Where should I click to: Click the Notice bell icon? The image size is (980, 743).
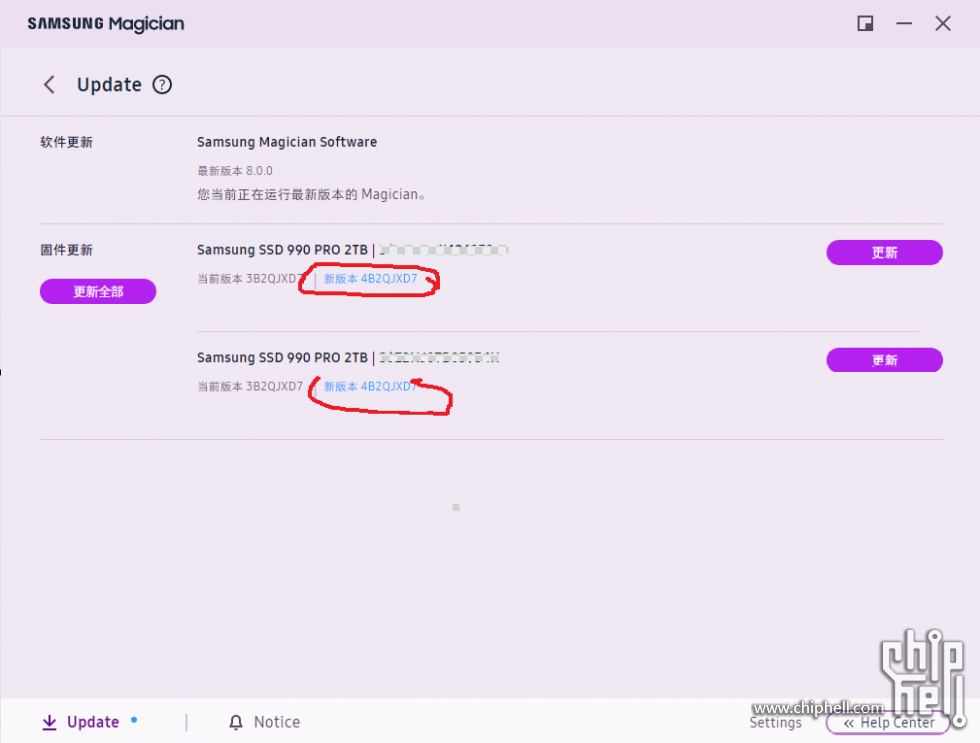coord(236,722)
